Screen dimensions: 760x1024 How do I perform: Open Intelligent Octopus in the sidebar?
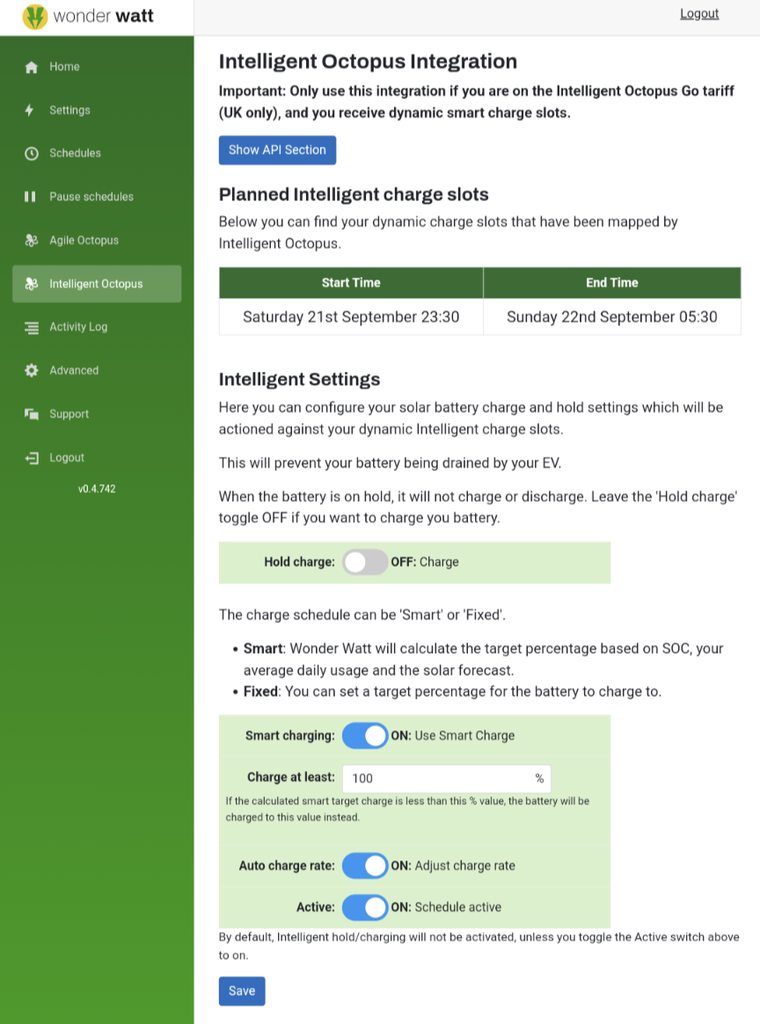96,284
